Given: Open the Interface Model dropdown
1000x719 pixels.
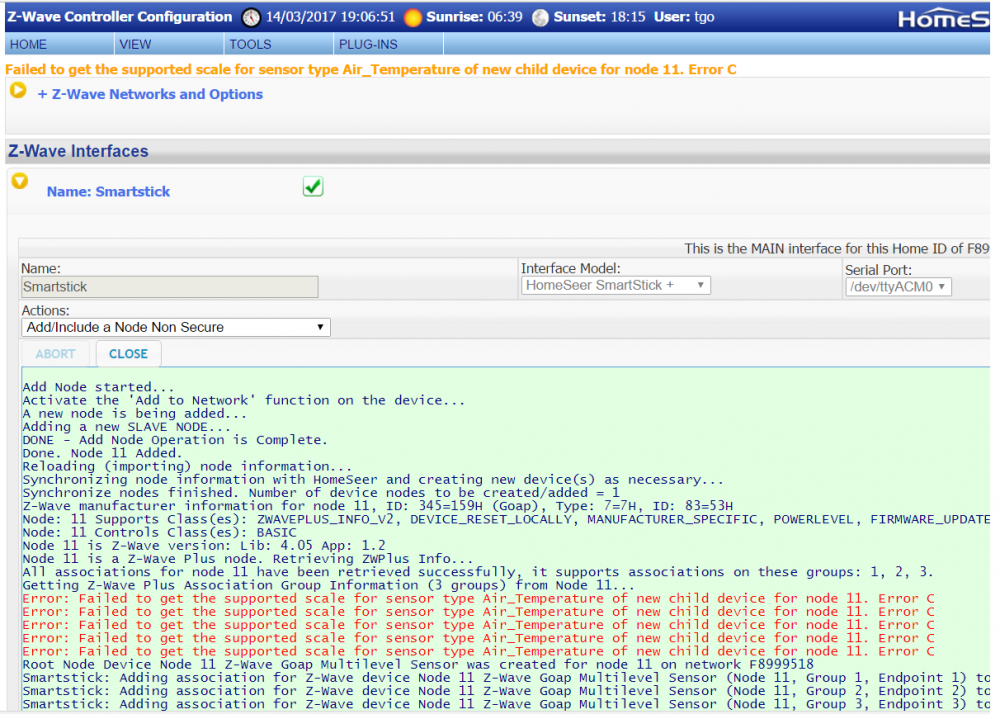Looking at the screenshot, I should 615,286.
